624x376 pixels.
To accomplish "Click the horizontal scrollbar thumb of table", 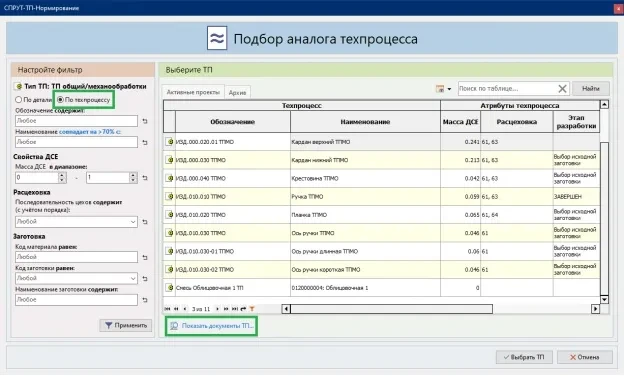I will coord(391,309).
